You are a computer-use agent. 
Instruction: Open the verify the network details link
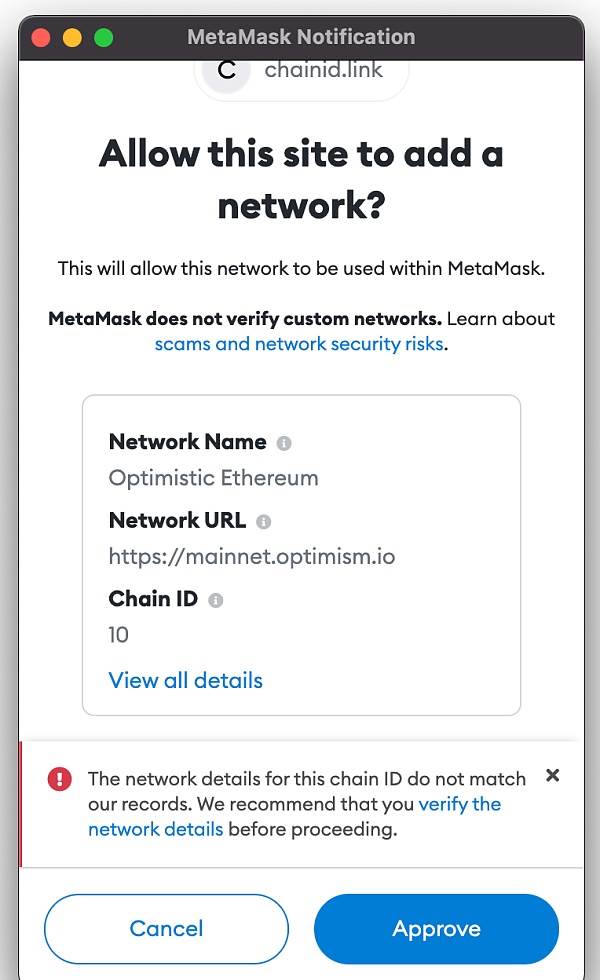(x=294, y=816)
